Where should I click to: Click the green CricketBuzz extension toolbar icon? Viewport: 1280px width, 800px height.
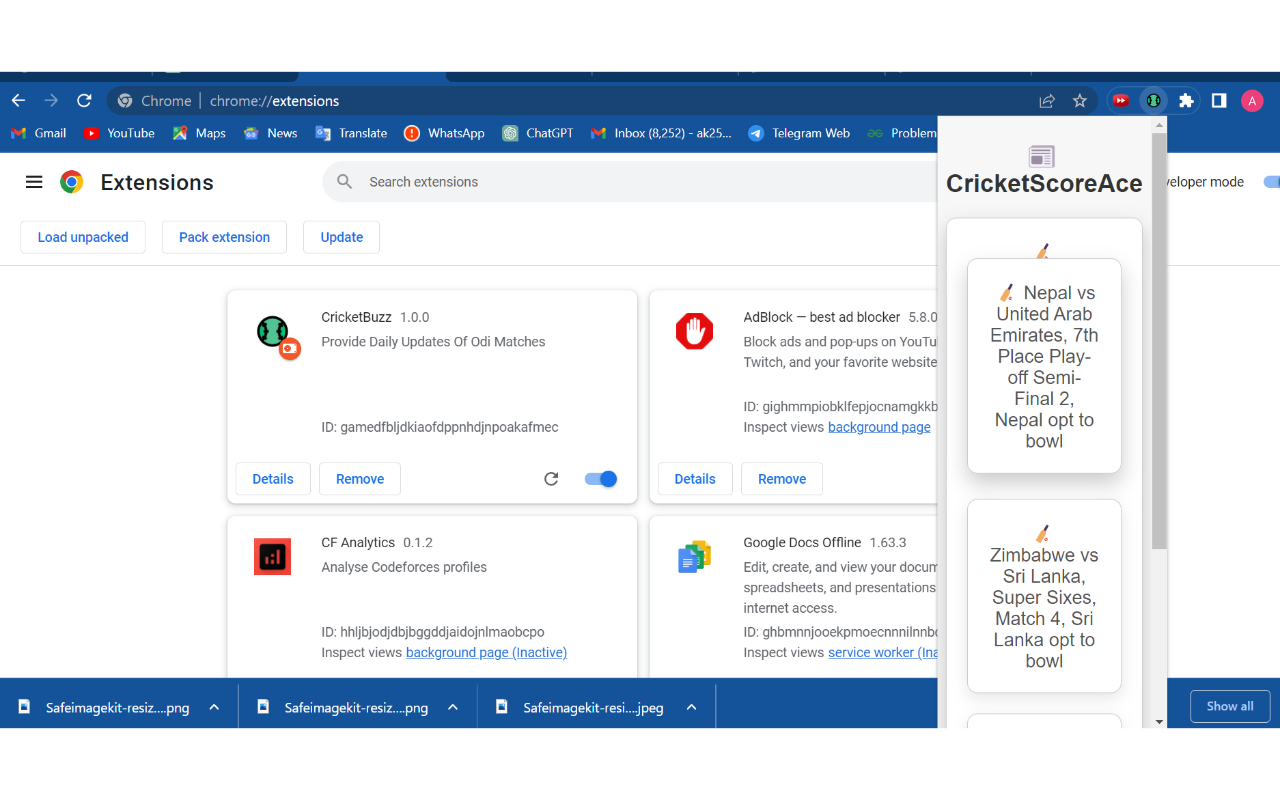coord(1153,101)
